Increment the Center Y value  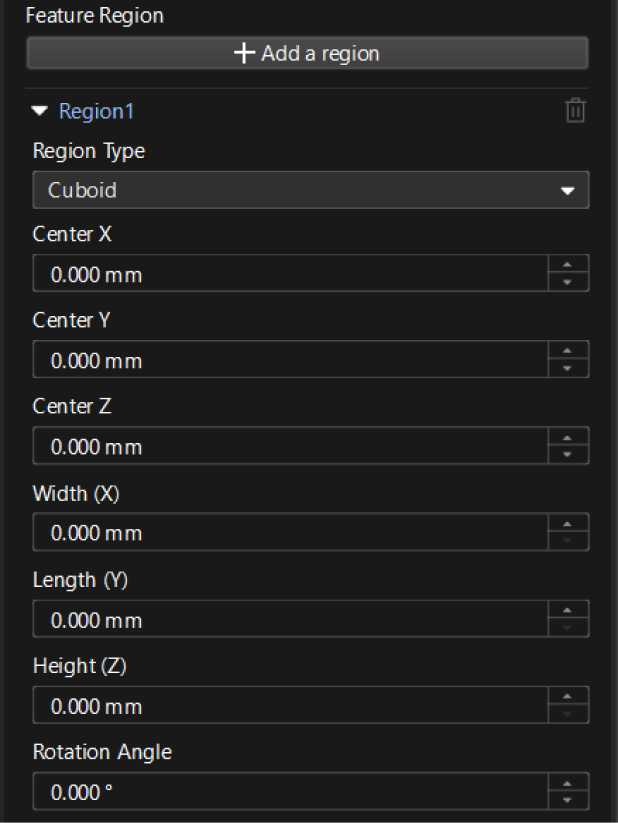(x=568, y=351)
